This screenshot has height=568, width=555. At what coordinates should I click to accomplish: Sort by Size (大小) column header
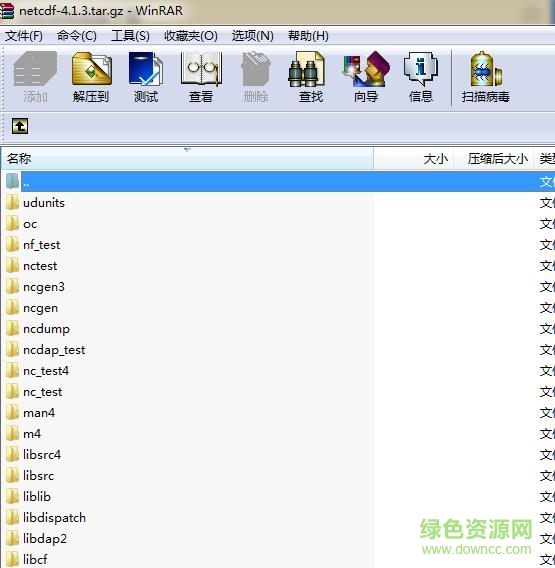(413, 159)
